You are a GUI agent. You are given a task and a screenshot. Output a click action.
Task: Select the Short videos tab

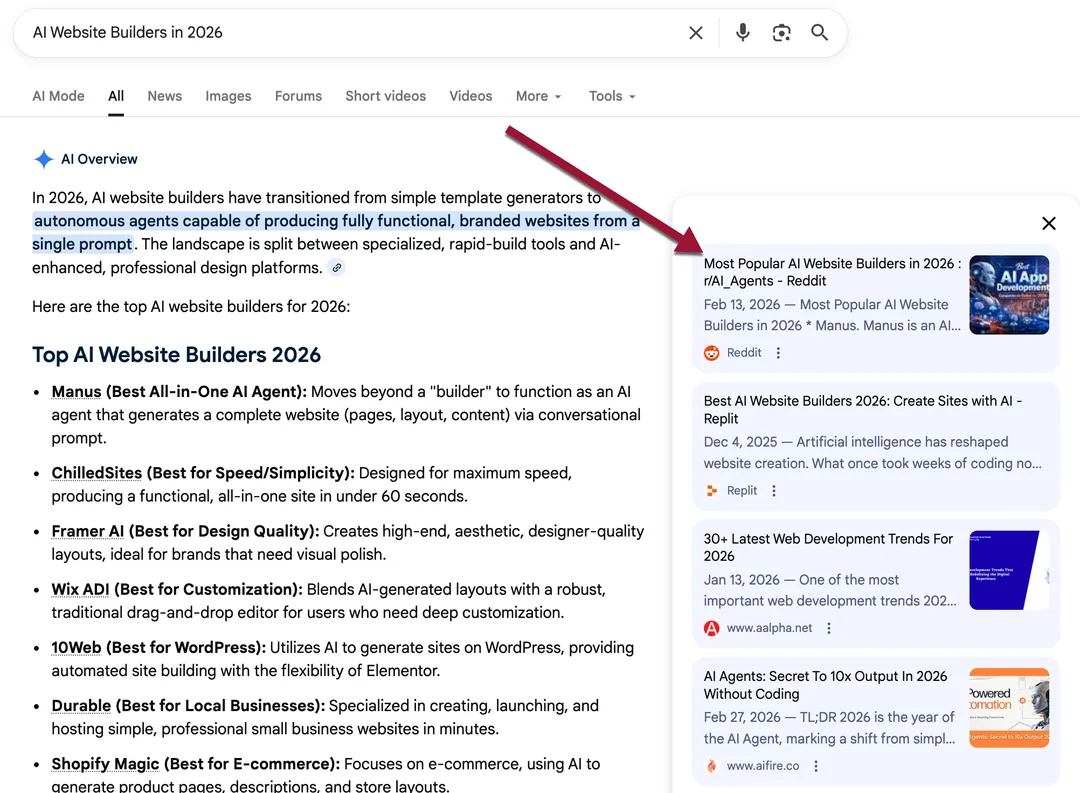coord(385,96)
